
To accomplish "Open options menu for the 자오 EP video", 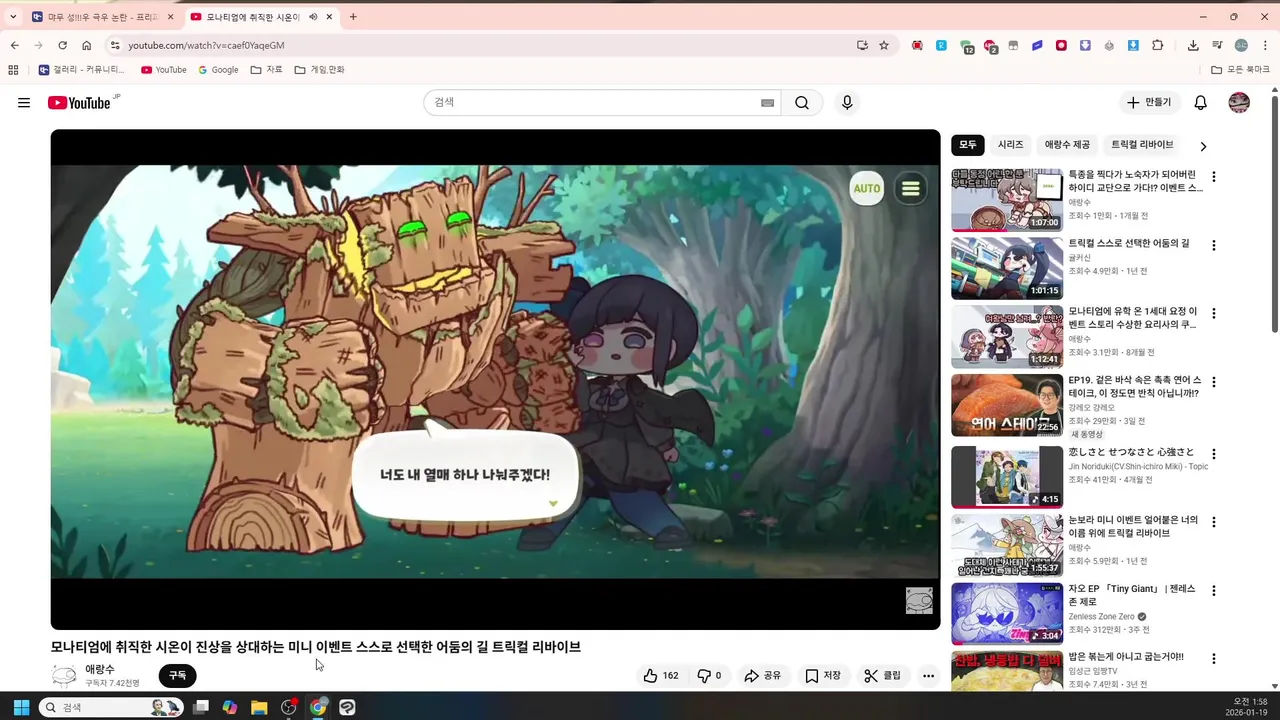I will coord(1214,590).
